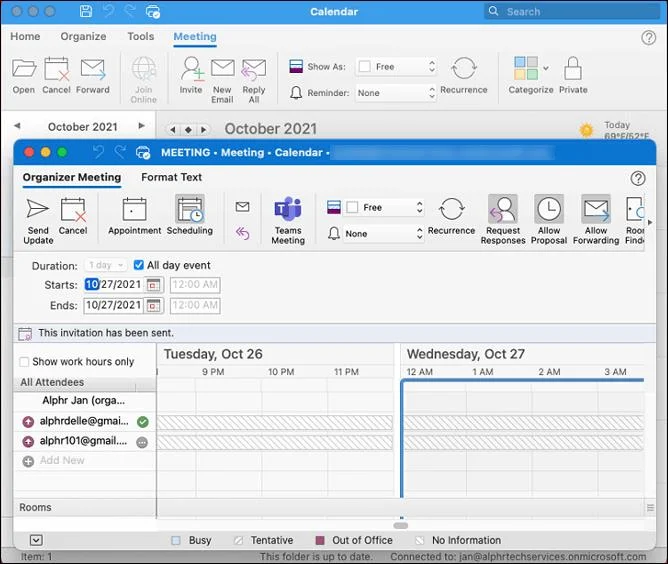Toggle the Free checkbox in meeting toolbar
668x564 pixels.
click(x=352, y=207)
